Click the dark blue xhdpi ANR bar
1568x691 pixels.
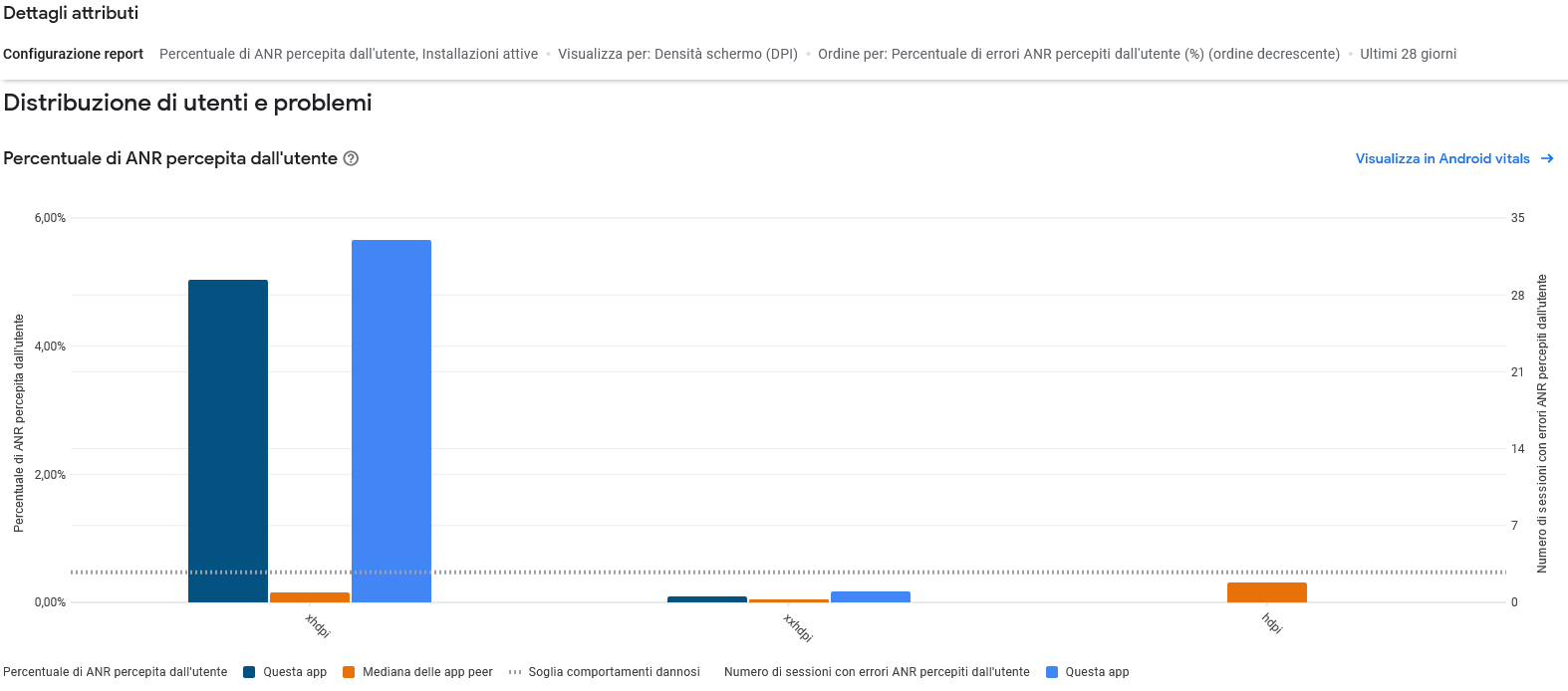pyautogui.click(x=228, y=440)
